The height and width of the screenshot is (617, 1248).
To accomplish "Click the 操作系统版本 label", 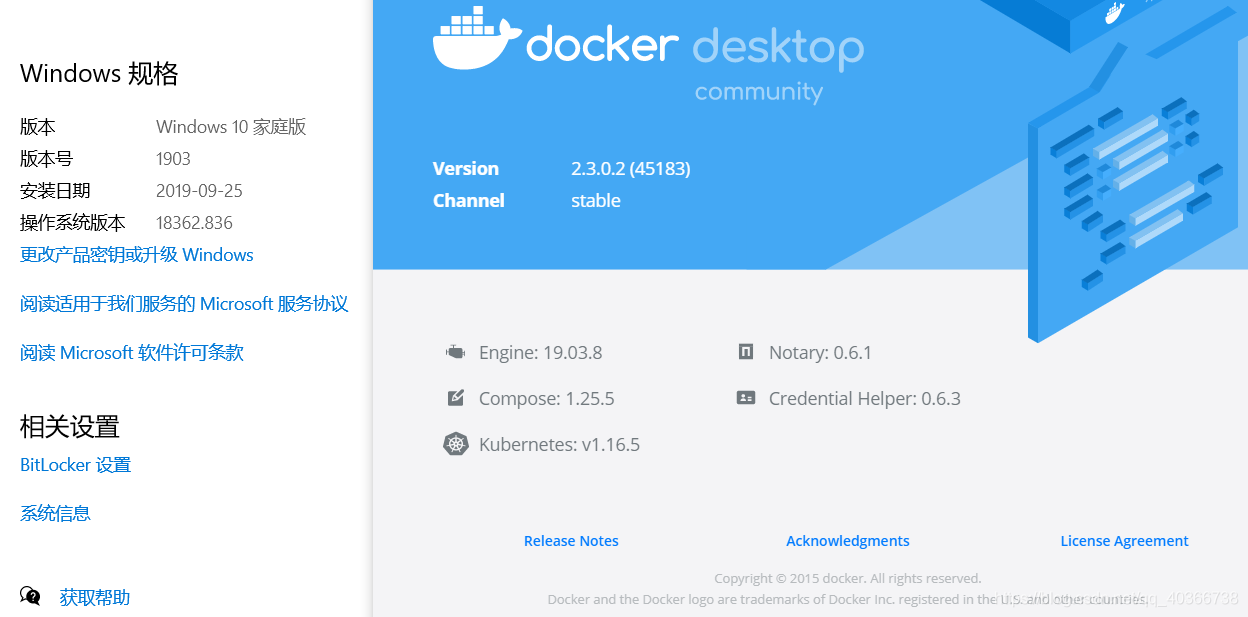I will click(x=73, y=223).
